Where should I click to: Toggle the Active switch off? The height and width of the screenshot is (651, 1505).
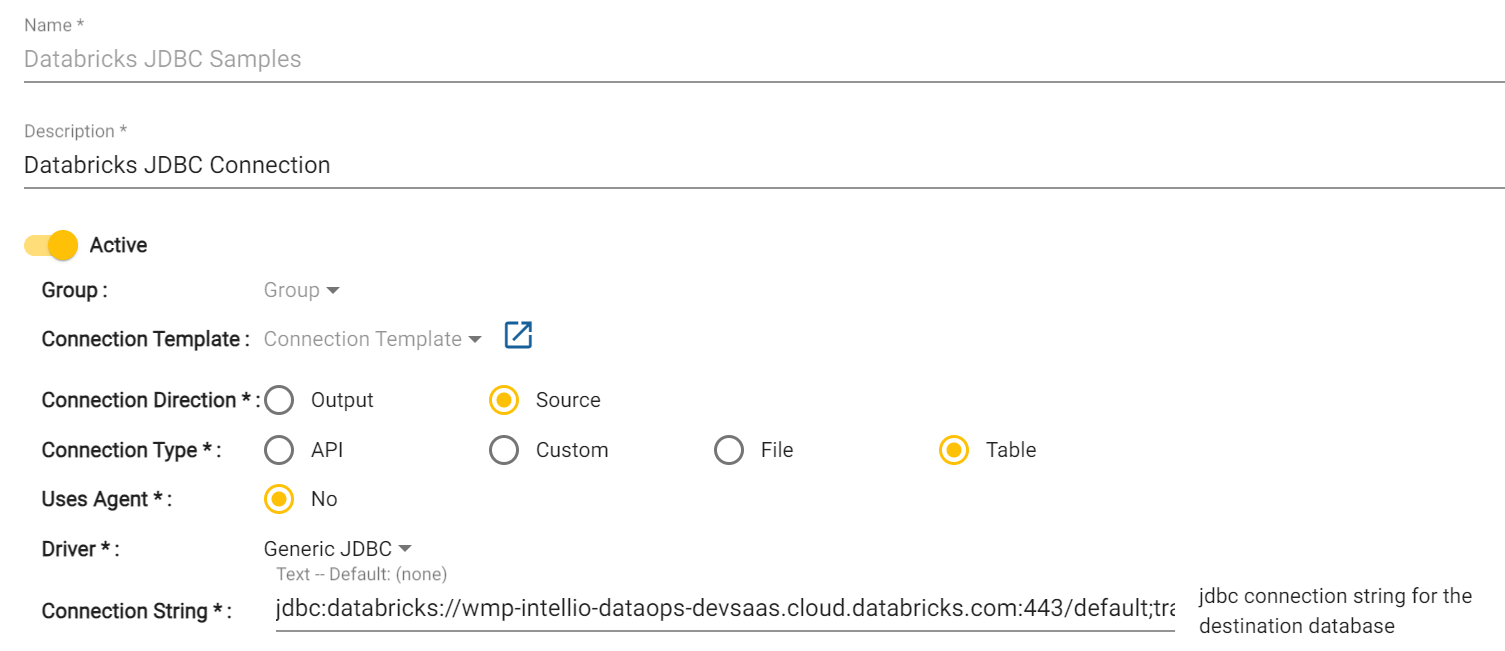pyautogui.click(x=52, y=245)
